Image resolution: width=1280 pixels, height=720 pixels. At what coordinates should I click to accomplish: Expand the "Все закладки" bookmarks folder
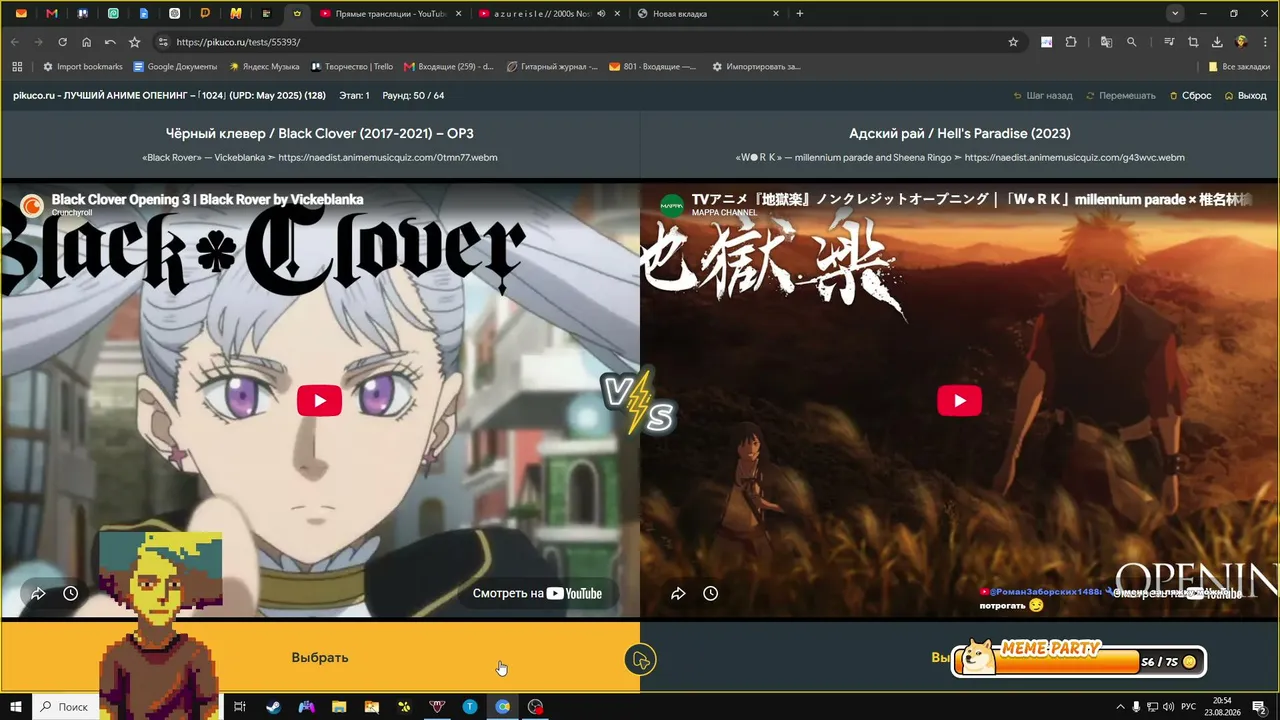(1239, 67)
